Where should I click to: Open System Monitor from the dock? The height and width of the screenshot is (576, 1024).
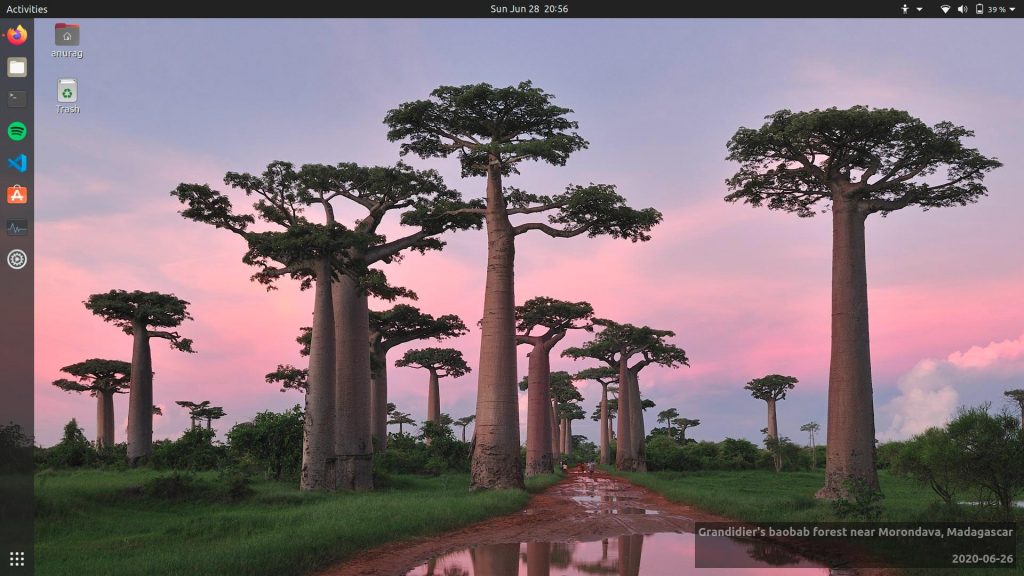(x=17, y=227)
